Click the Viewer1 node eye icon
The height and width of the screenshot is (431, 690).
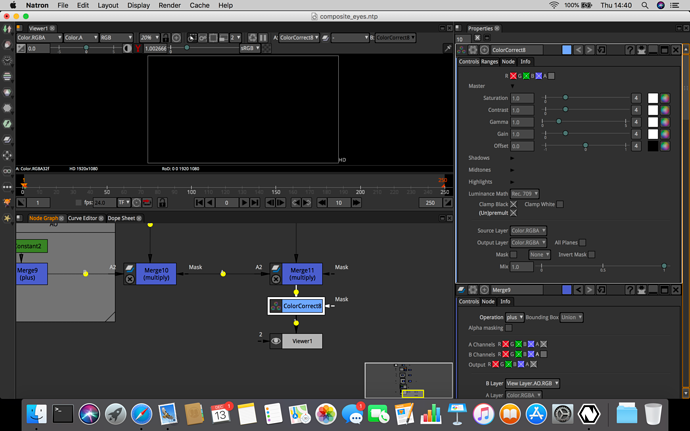(x=275, y=341)
